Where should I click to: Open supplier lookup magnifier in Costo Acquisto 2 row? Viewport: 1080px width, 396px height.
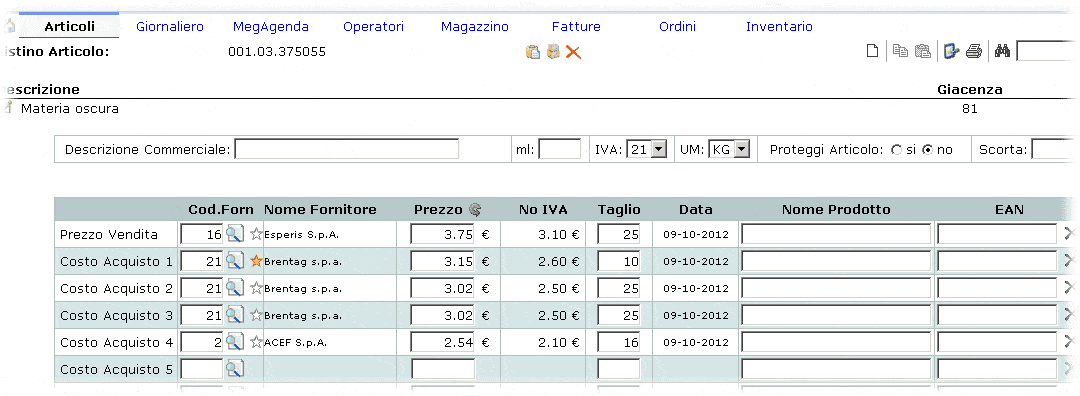coord(235,288)
